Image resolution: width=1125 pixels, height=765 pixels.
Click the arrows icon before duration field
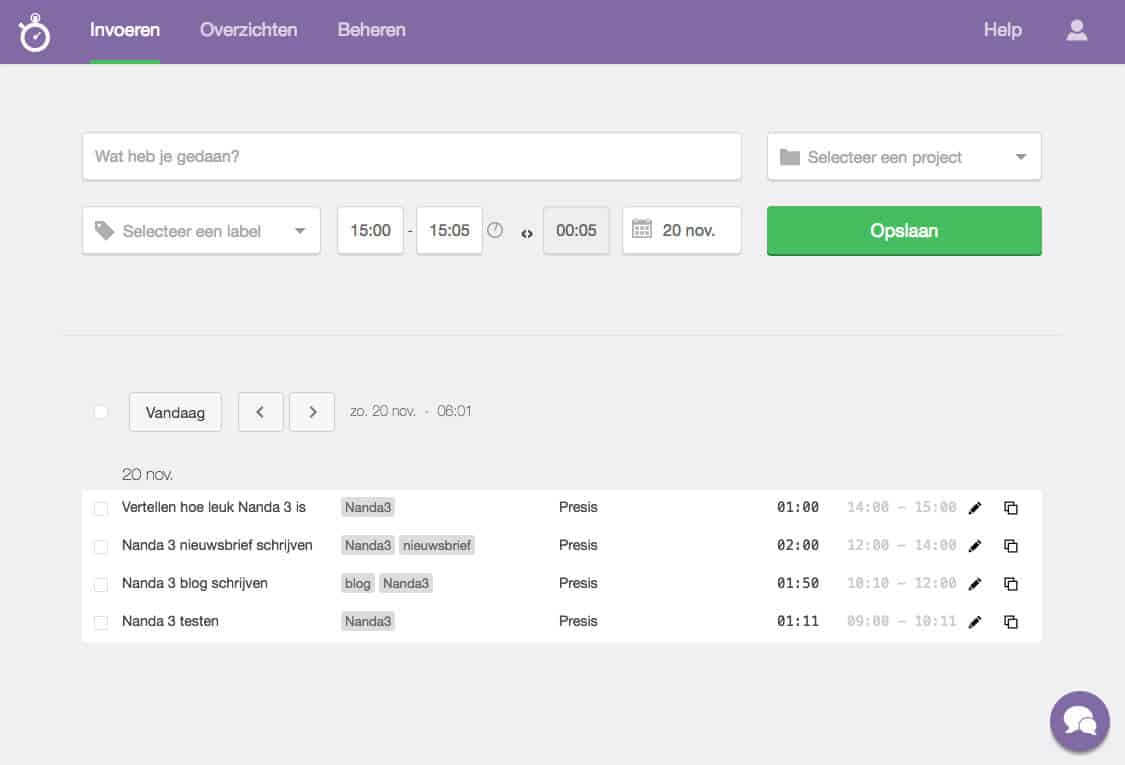pos(527,233)
